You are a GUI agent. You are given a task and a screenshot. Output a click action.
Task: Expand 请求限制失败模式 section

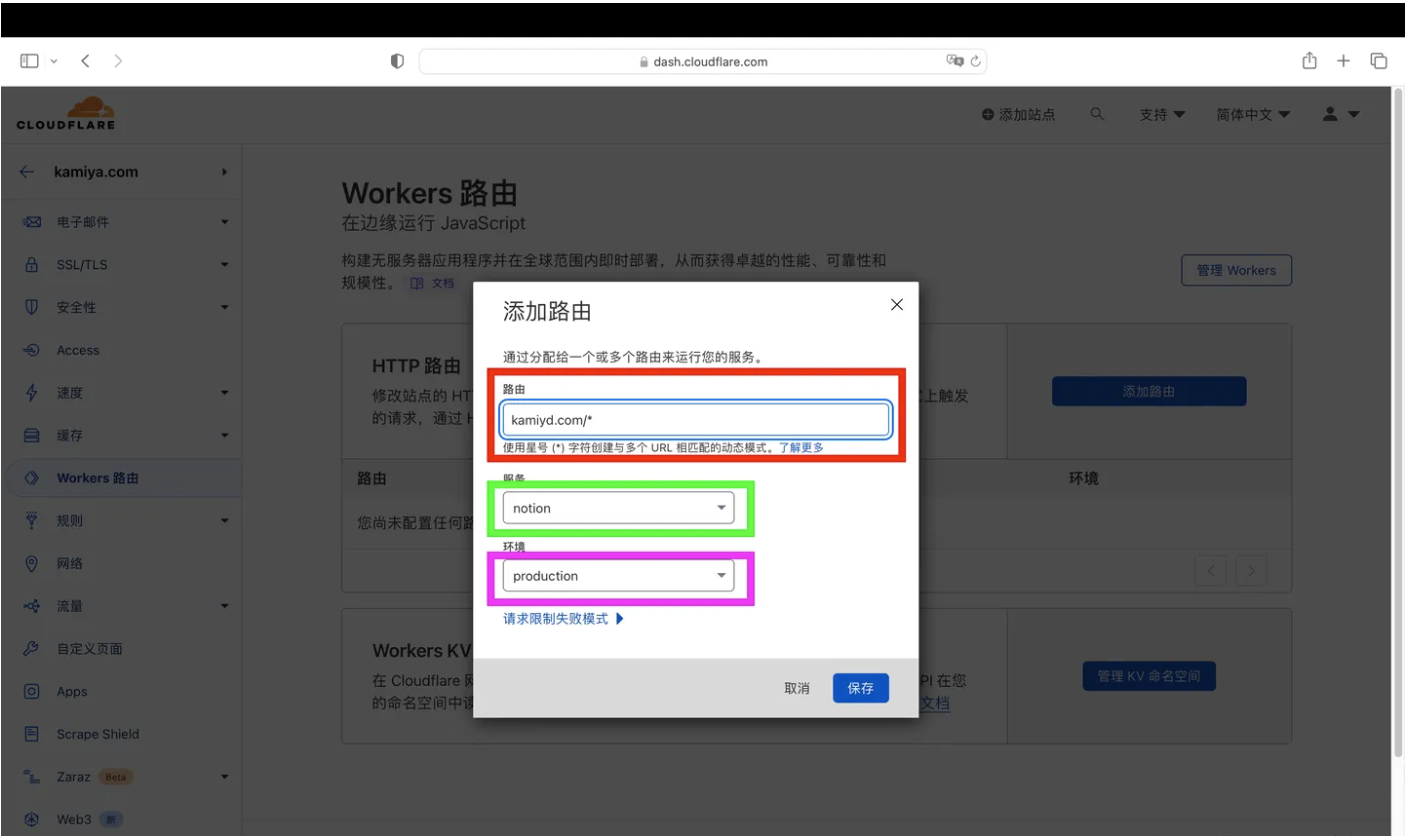click(x=563, y=619)
